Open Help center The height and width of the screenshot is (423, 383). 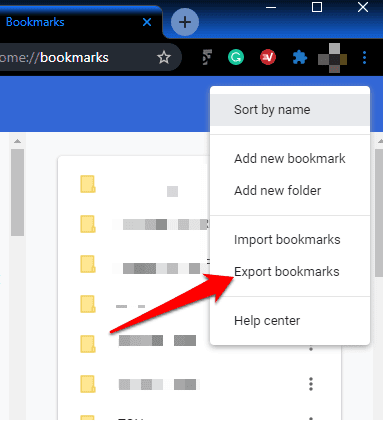click(x=290, y=321)
